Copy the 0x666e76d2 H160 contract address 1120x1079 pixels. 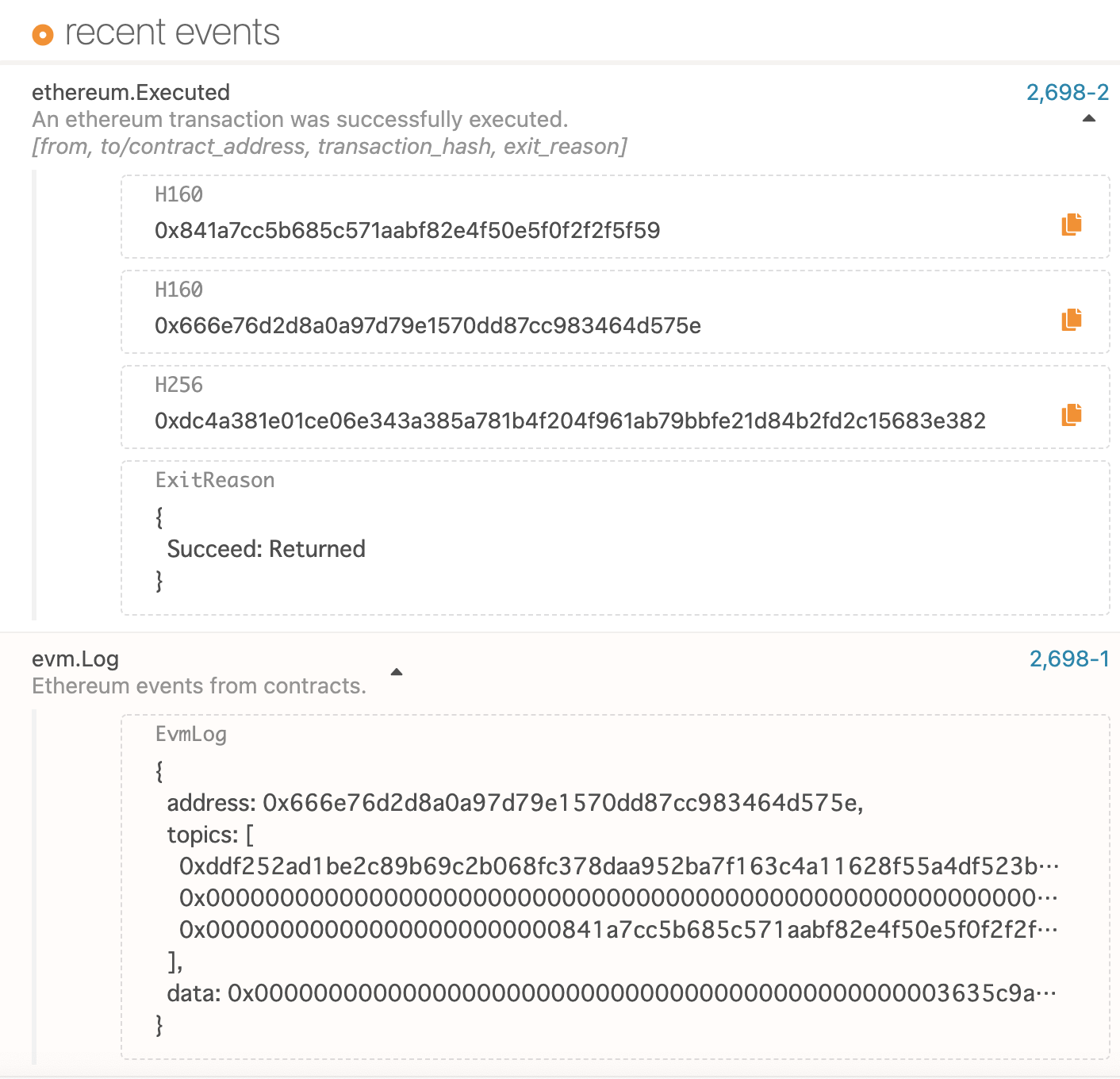[1071, 320]
